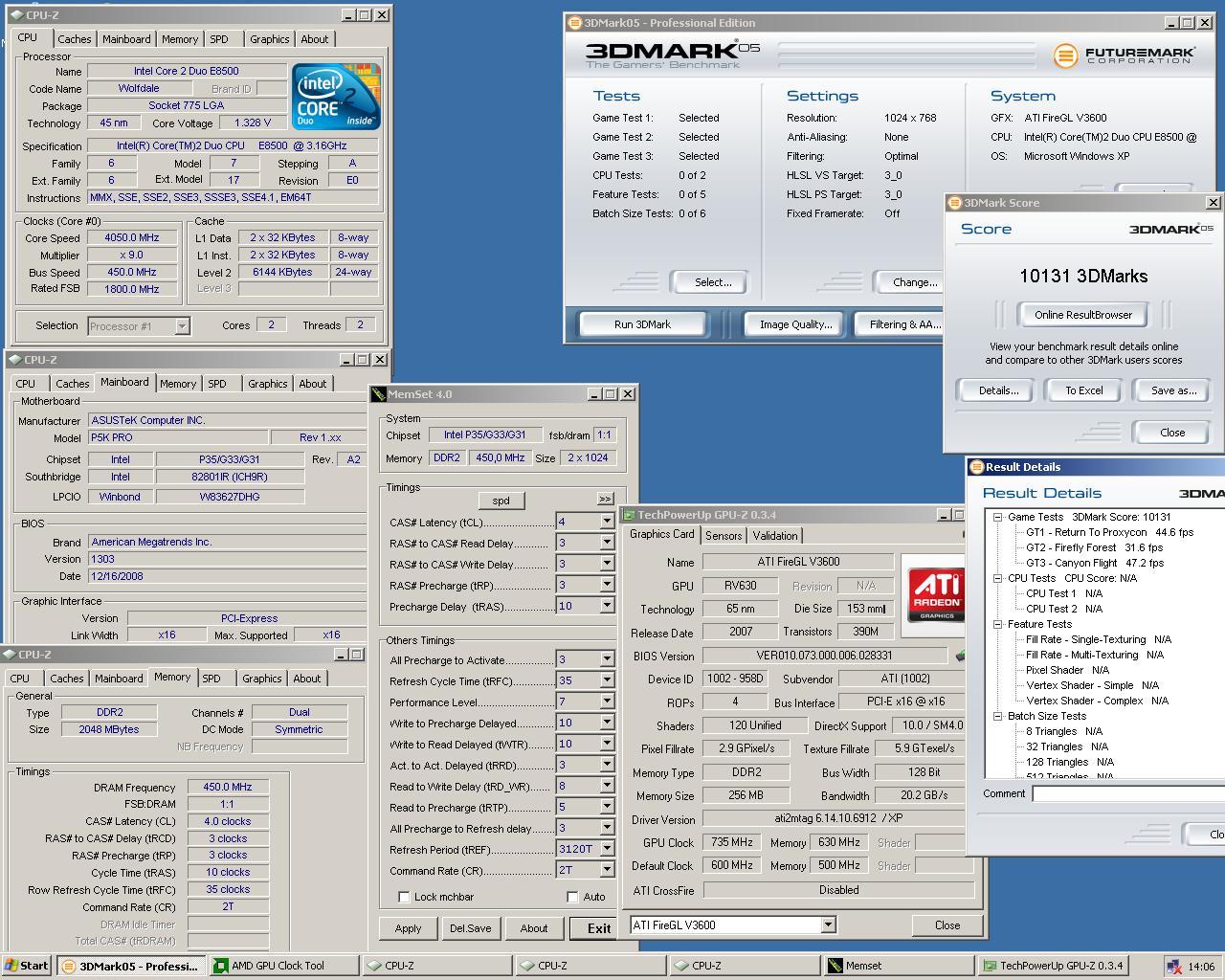Open the Refresh Period (tREF) dropdown
Viewport: 1225px width, 980px height.
click(607, 849)
